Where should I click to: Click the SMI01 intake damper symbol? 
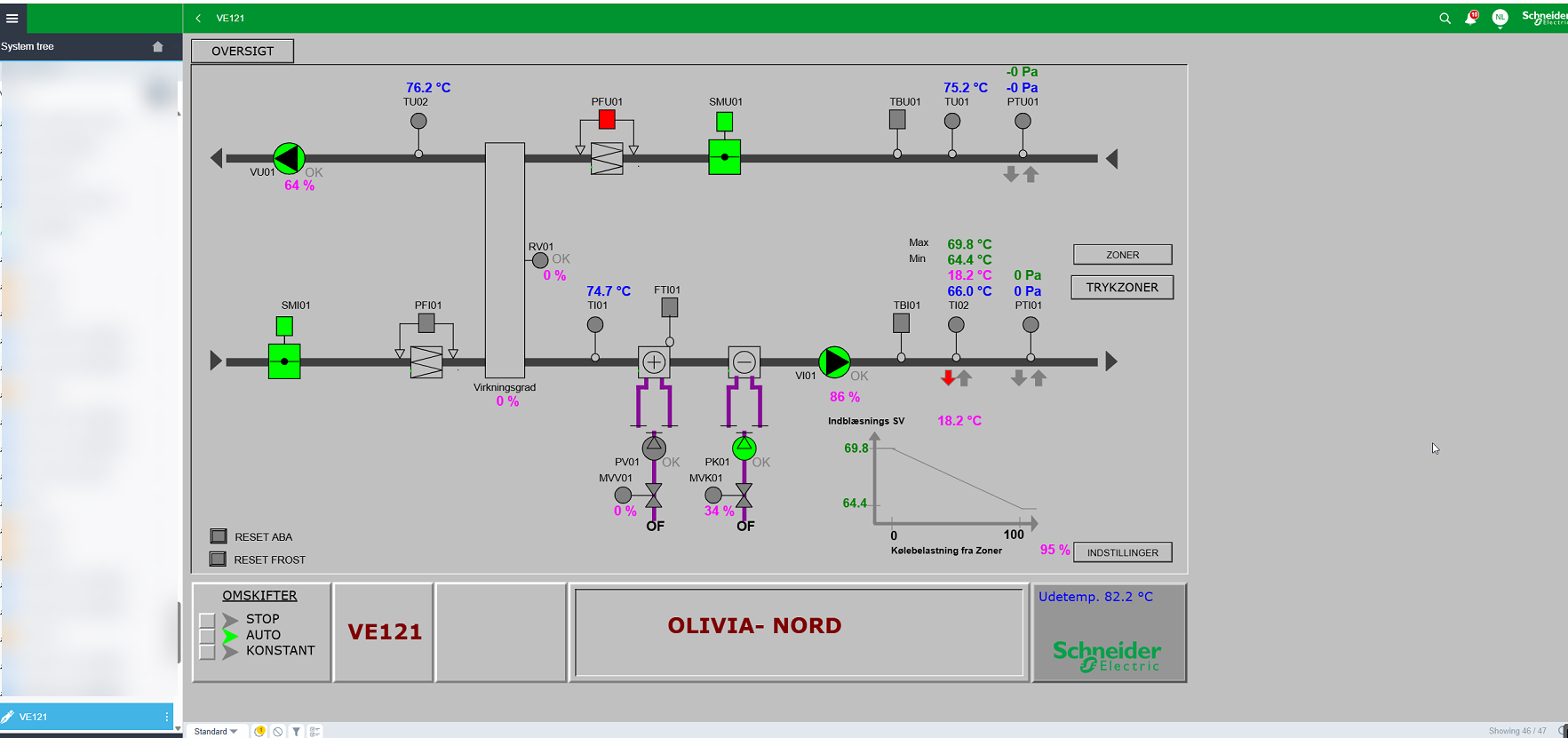click(x=284, y=361)
